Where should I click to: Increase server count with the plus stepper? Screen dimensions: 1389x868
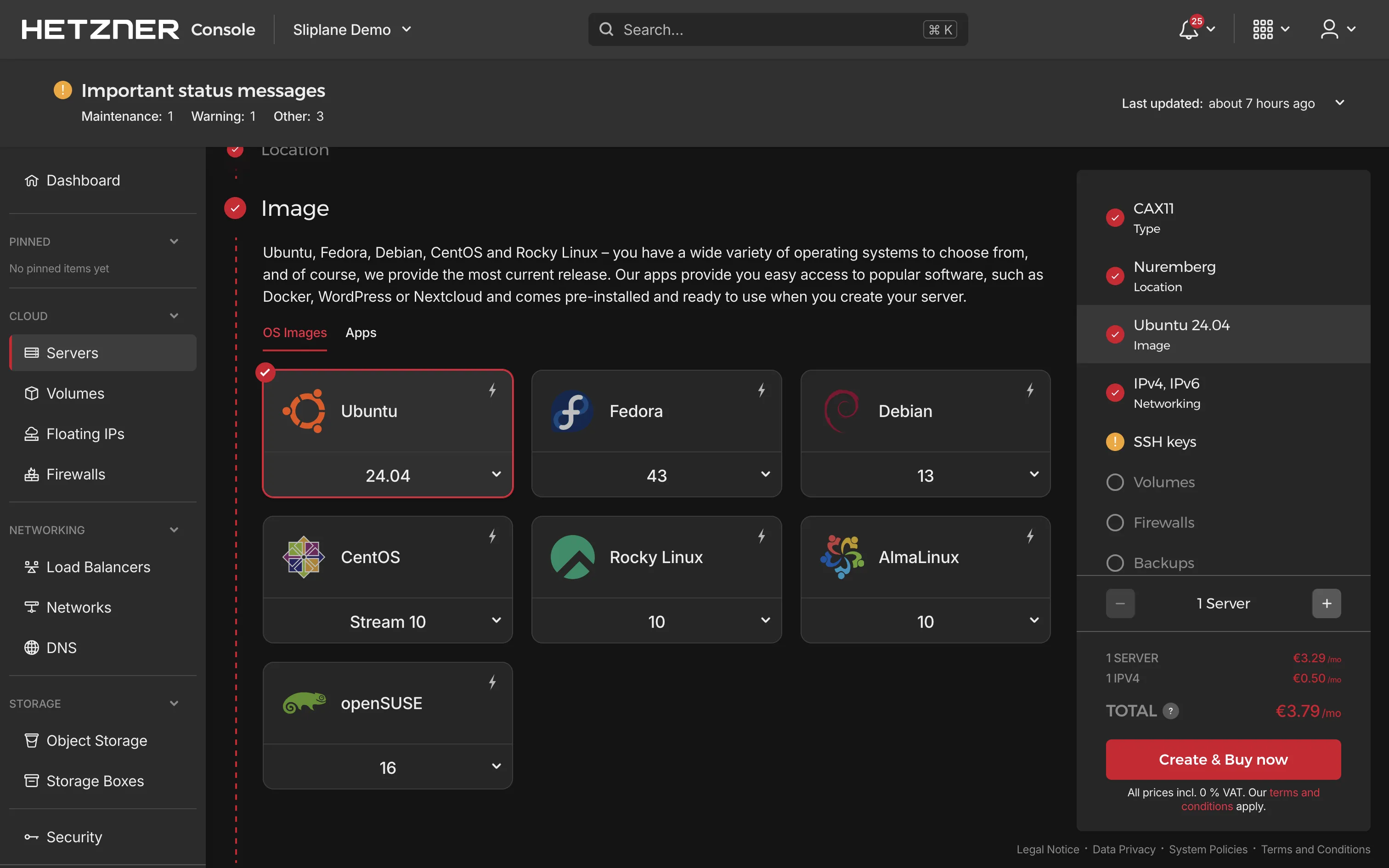tap(1327, 603)
